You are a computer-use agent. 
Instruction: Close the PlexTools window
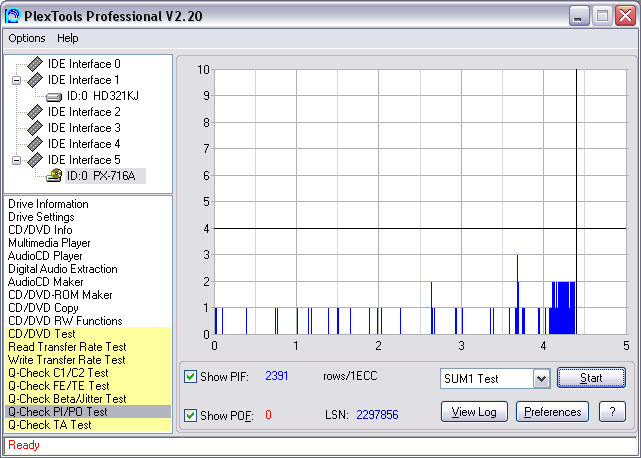[625, 16]
